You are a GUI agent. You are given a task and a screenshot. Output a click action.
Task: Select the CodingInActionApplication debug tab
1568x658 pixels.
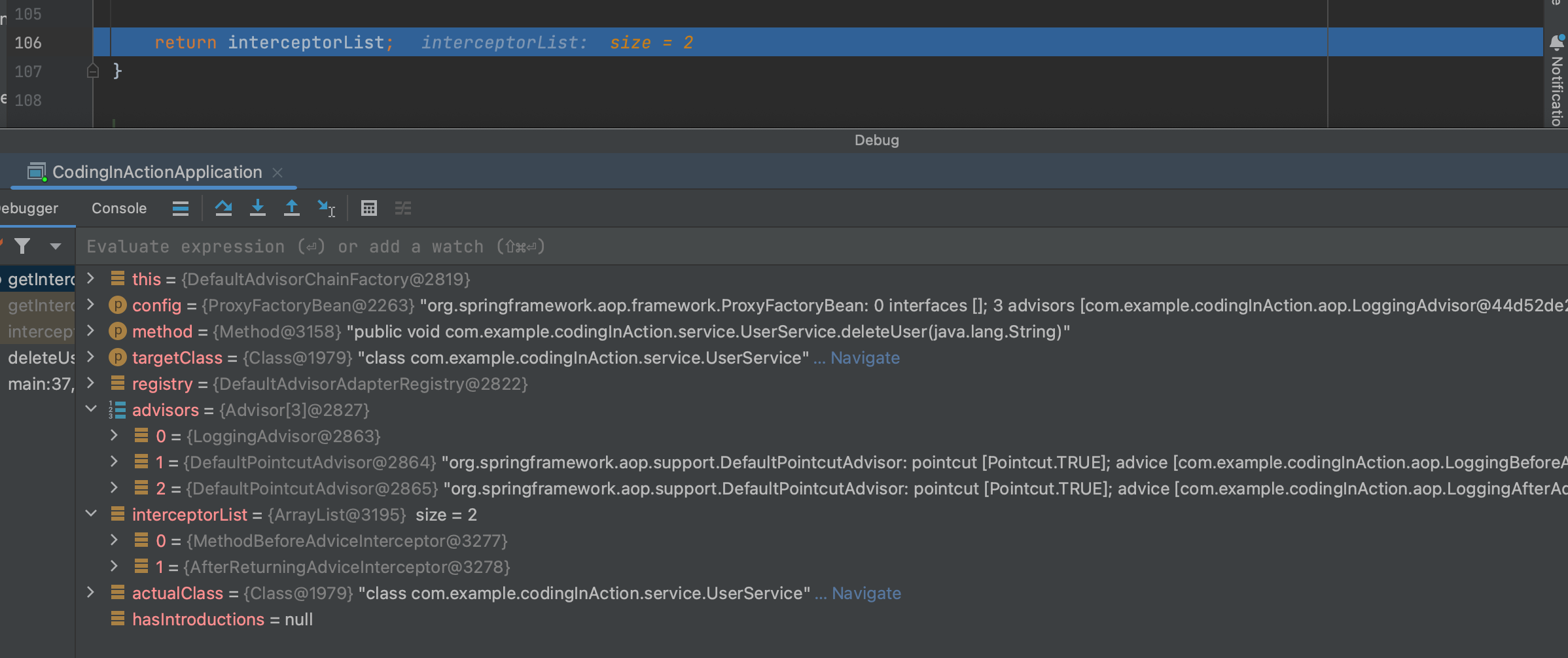coord(157,172)
